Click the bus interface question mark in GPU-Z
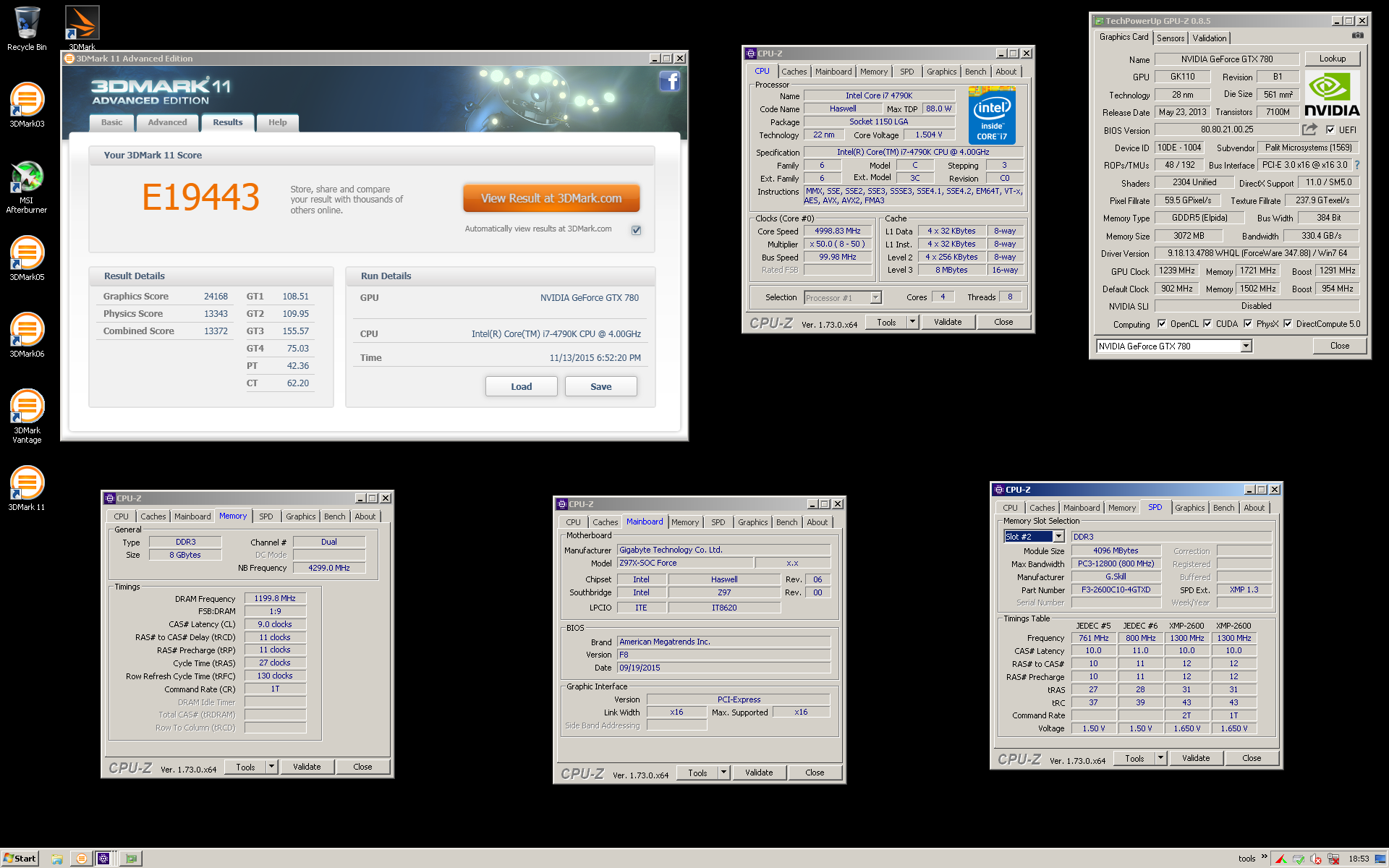 (1357, 165)
